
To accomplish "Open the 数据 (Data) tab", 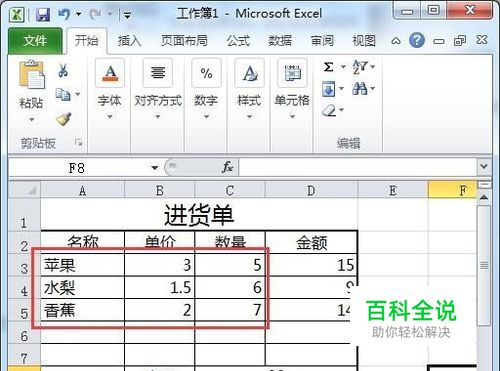I will point(280,41).
